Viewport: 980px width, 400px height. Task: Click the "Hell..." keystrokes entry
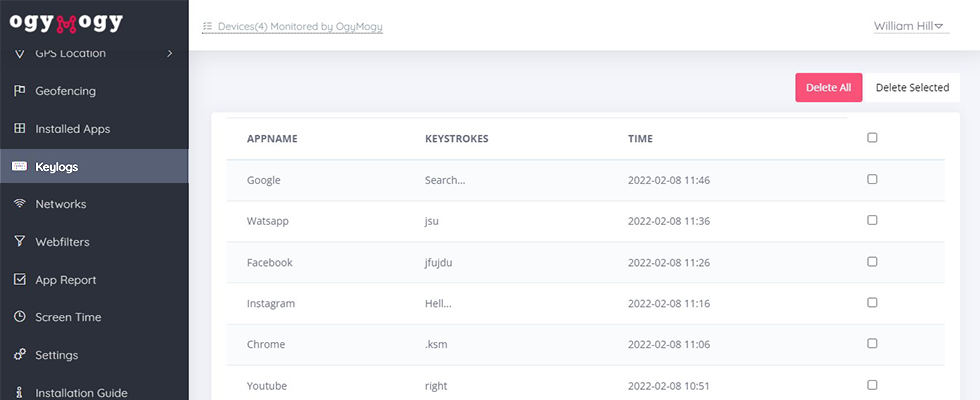click(x=438, y=304)
